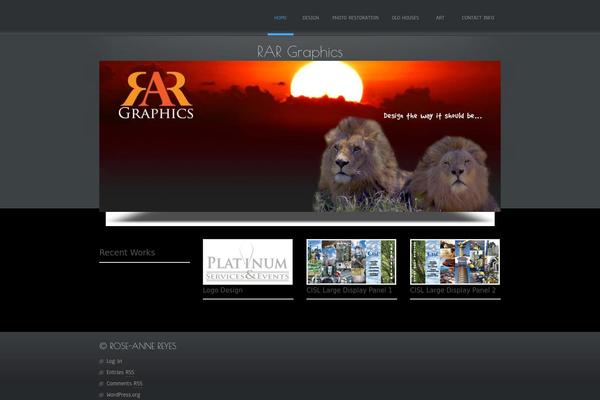Visit the WordPress.org footer link
The image size is (600, 400).
123,395
